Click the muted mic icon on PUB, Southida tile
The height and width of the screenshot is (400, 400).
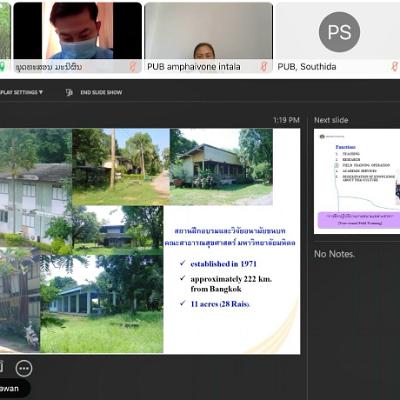(395, 66)
